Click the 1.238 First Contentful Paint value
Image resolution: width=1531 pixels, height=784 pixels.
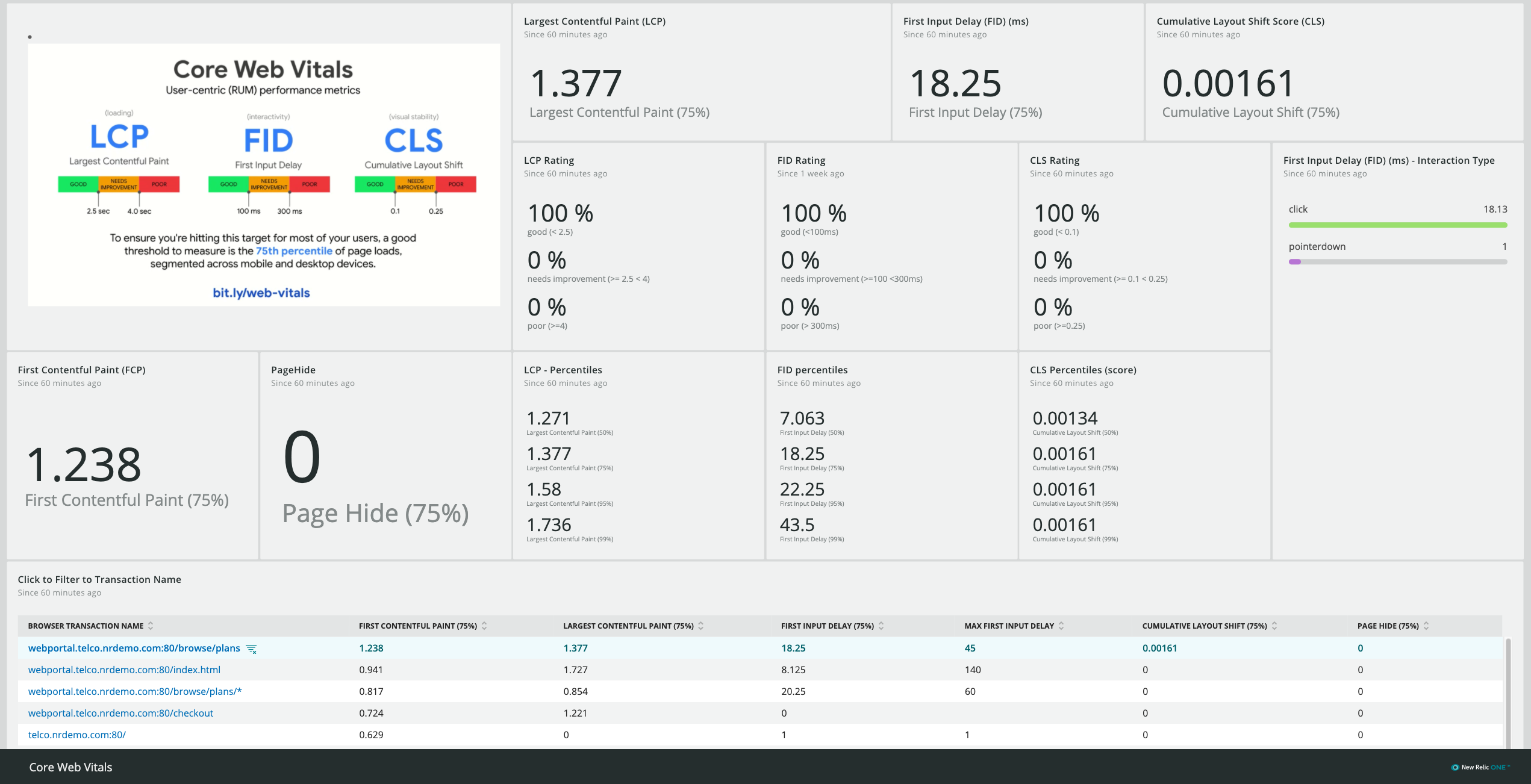(x=83, y=464)
